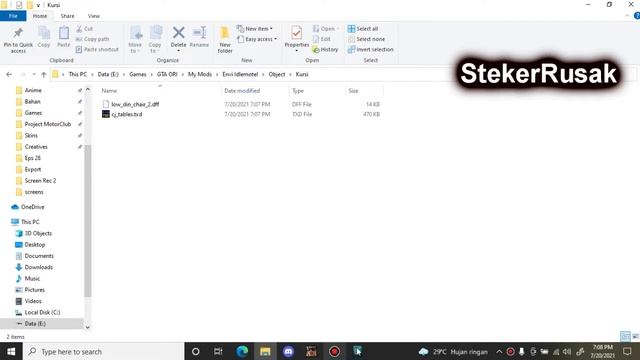The height and width of the screenshot is (360, 640).
Task: Select file low_din_chair_2.dff
Action: (135, 104)
